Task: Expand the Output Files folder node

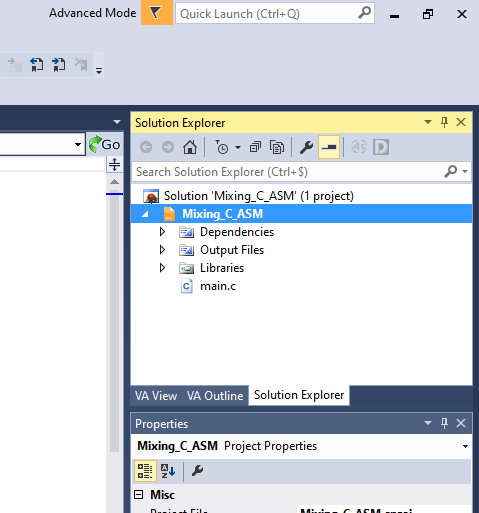Action: click(x=162, y=250)
